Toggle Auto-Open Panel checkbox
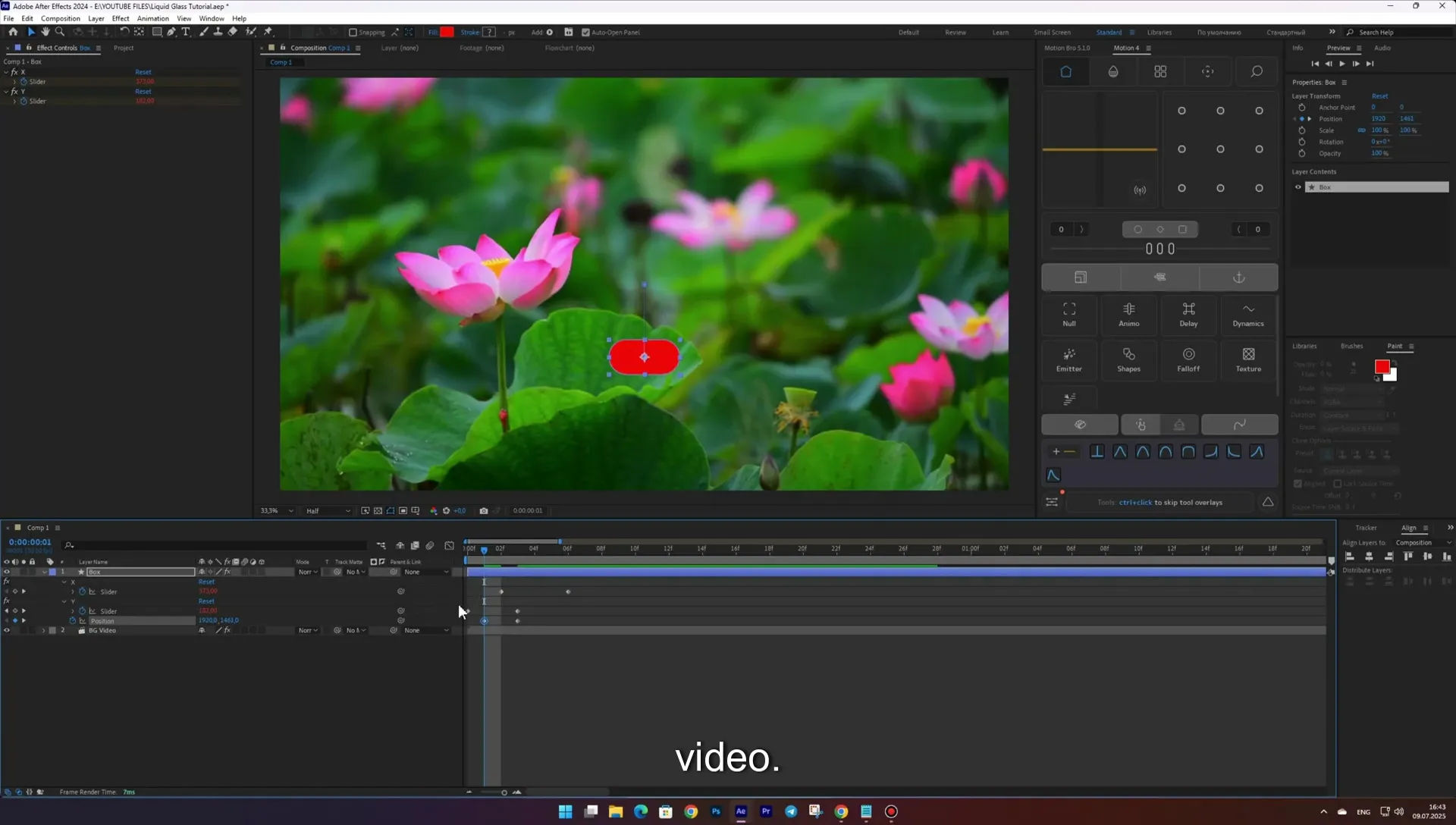The width and height of the screenshot is (1456, 825). point(585,33)
